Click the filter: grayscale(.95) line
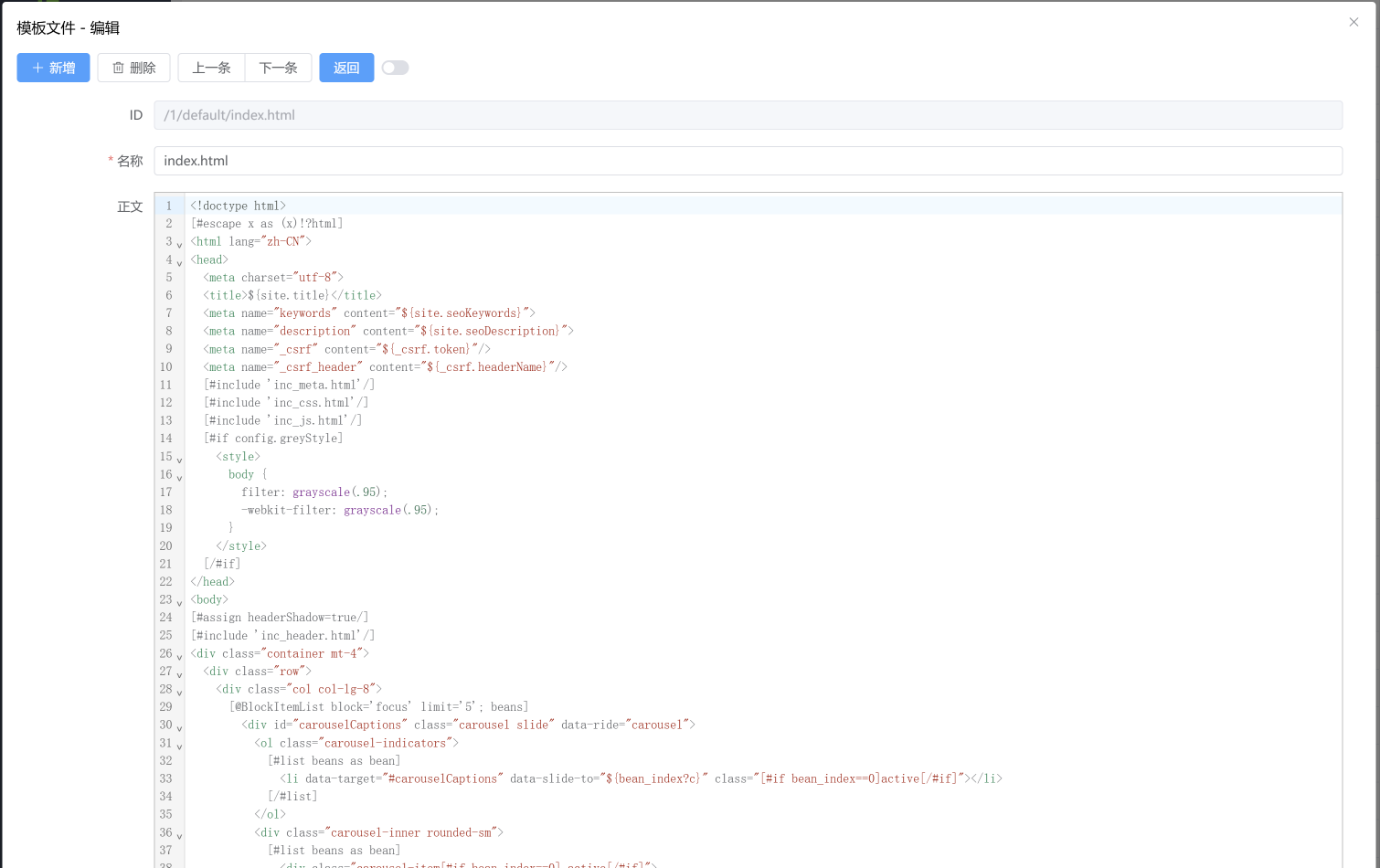 [x=314, y=492]
